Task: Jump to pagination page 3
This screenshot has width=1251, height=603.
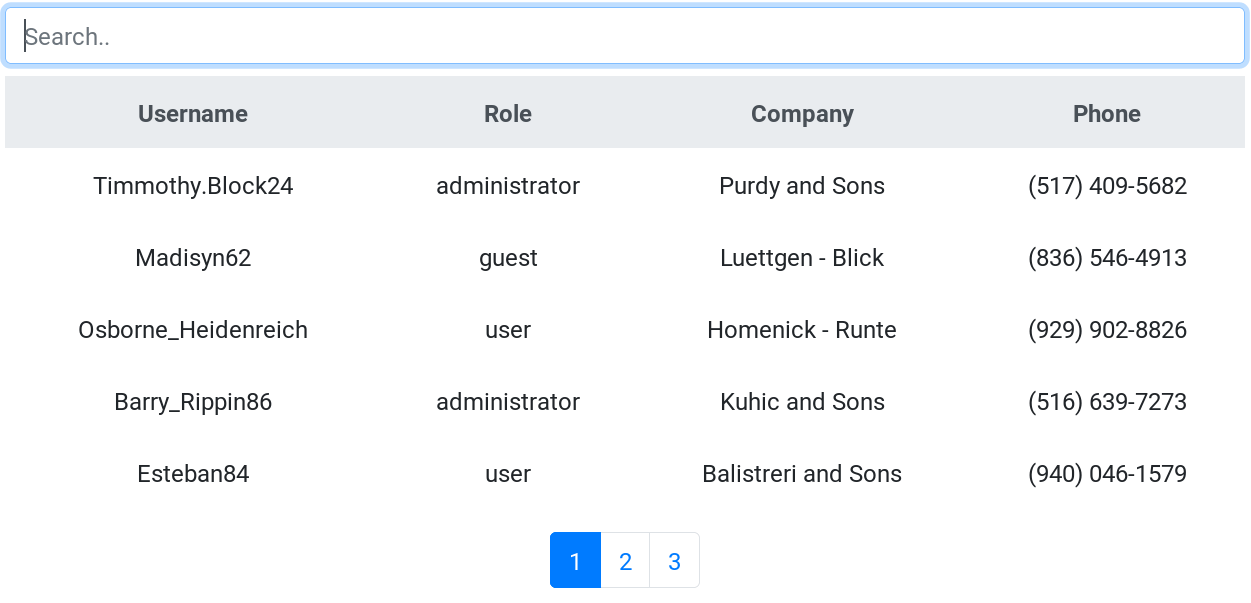Action: click(674, 561)
